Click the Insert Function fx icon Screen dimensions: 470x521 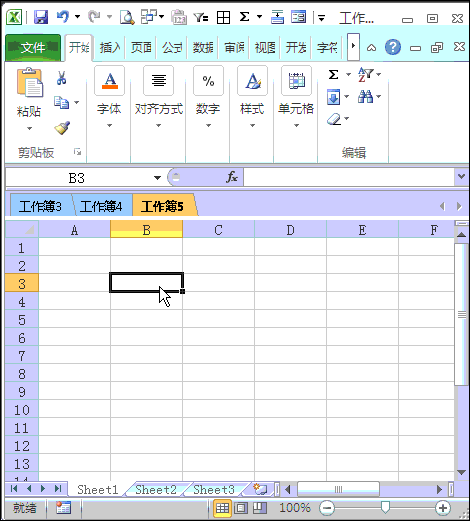click(x=232, y=177)
